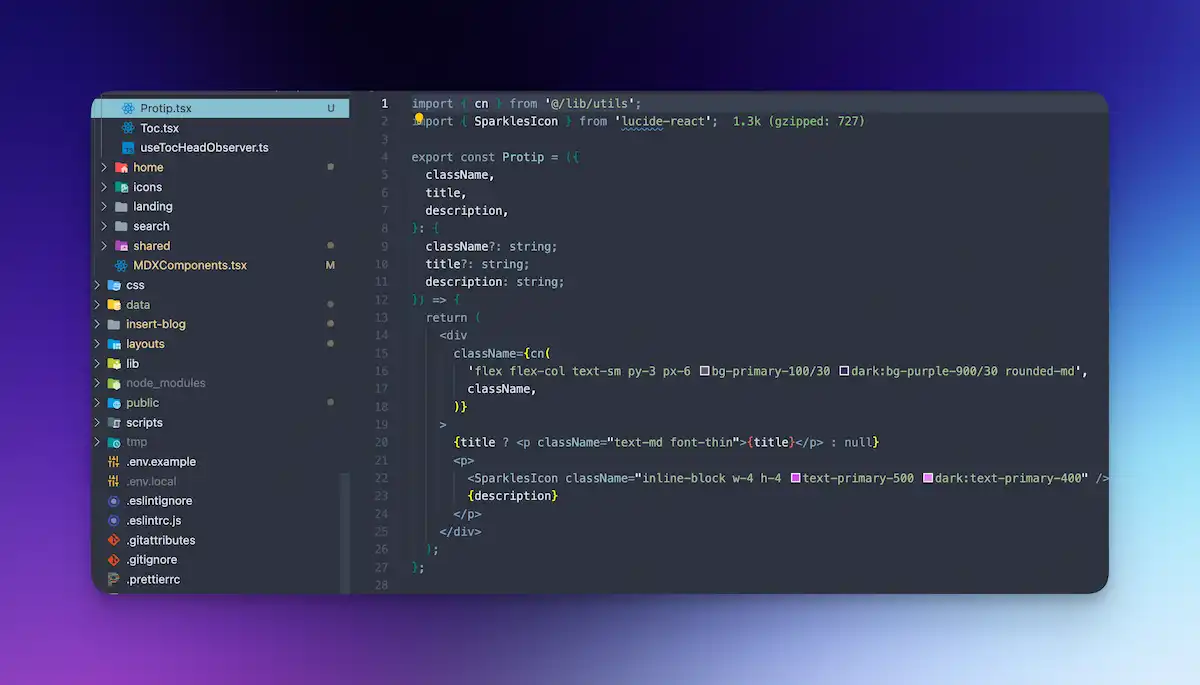1200x685 pixels.
Task: Expand the search folder
Action: 104,226
